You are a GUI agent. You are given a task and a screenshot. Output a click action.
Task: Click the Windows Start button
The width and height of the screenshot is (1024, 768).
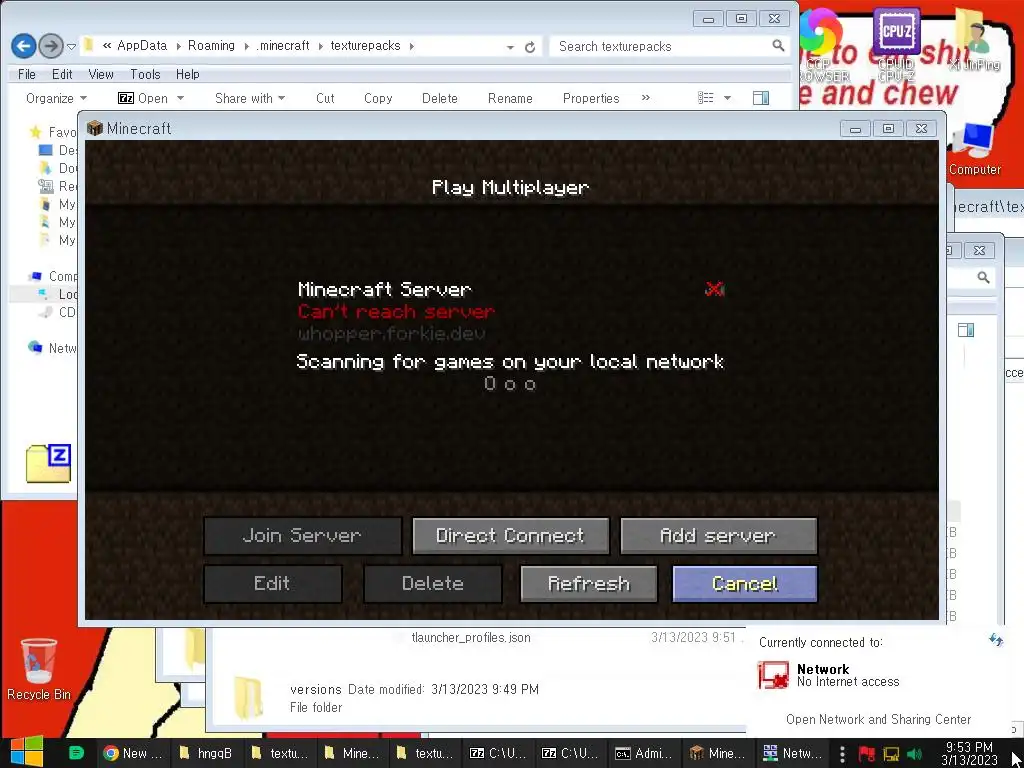coord(27,752)
